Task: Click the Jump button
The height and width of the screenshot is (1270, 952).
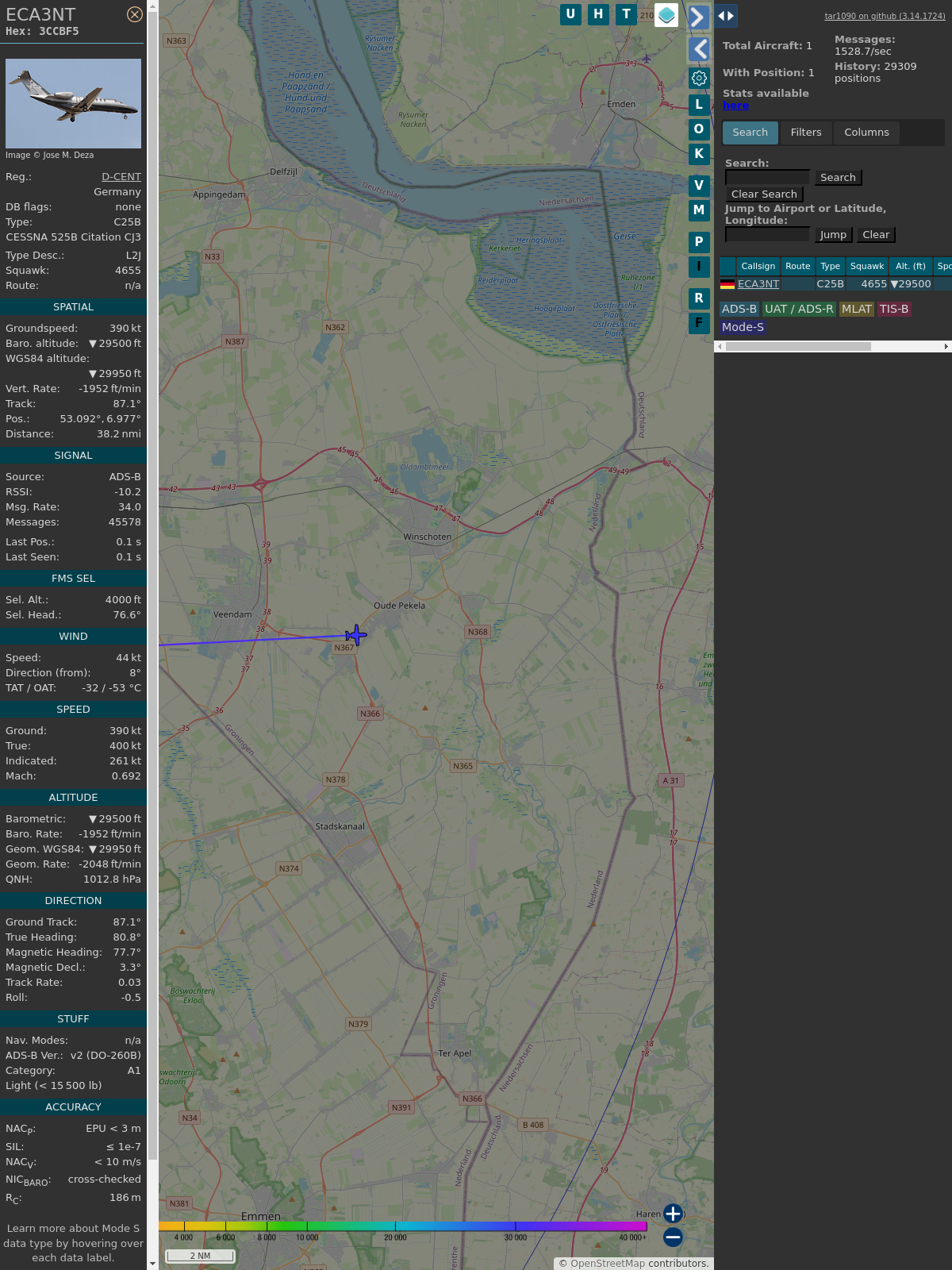Action: point(833,235)
